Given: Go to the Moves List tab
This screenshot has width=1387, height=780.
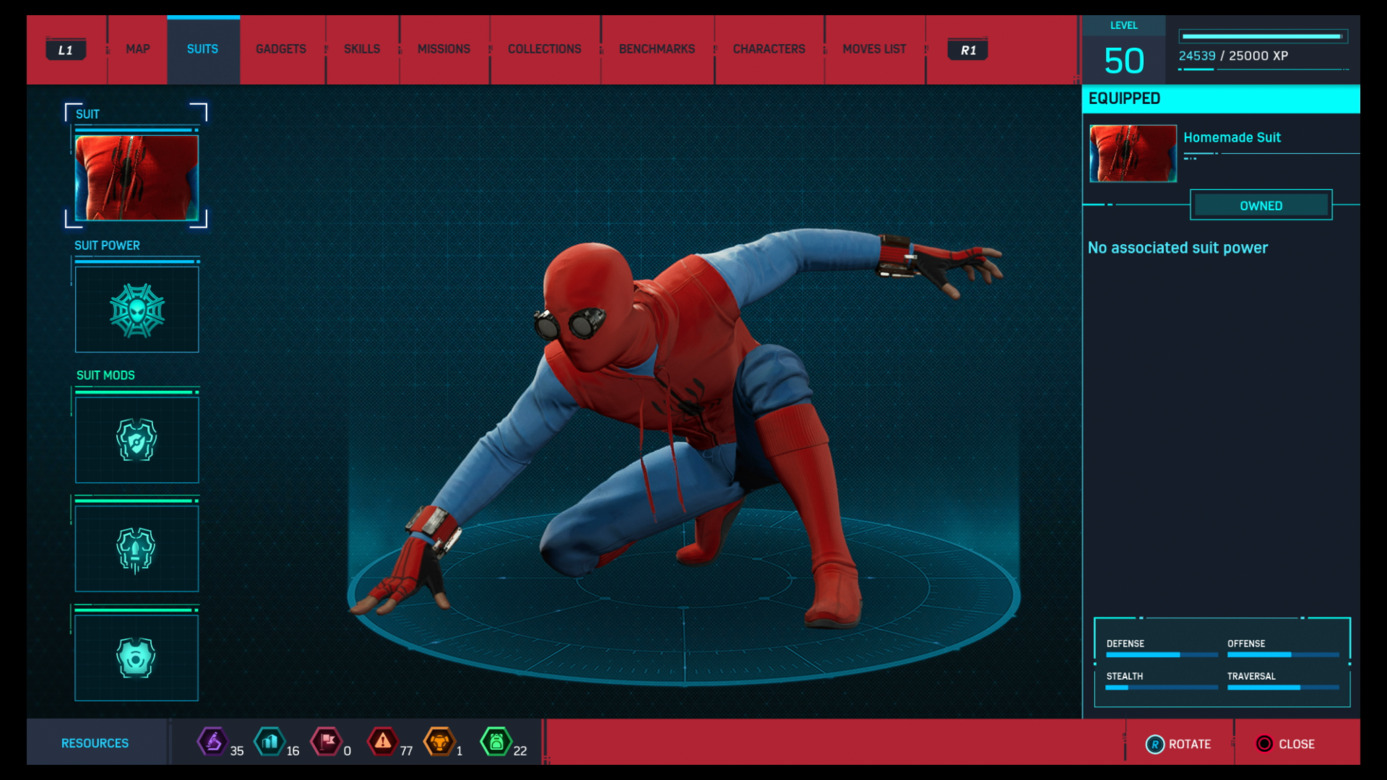Looking at the screenshot, I should click(x=874, y=49).
